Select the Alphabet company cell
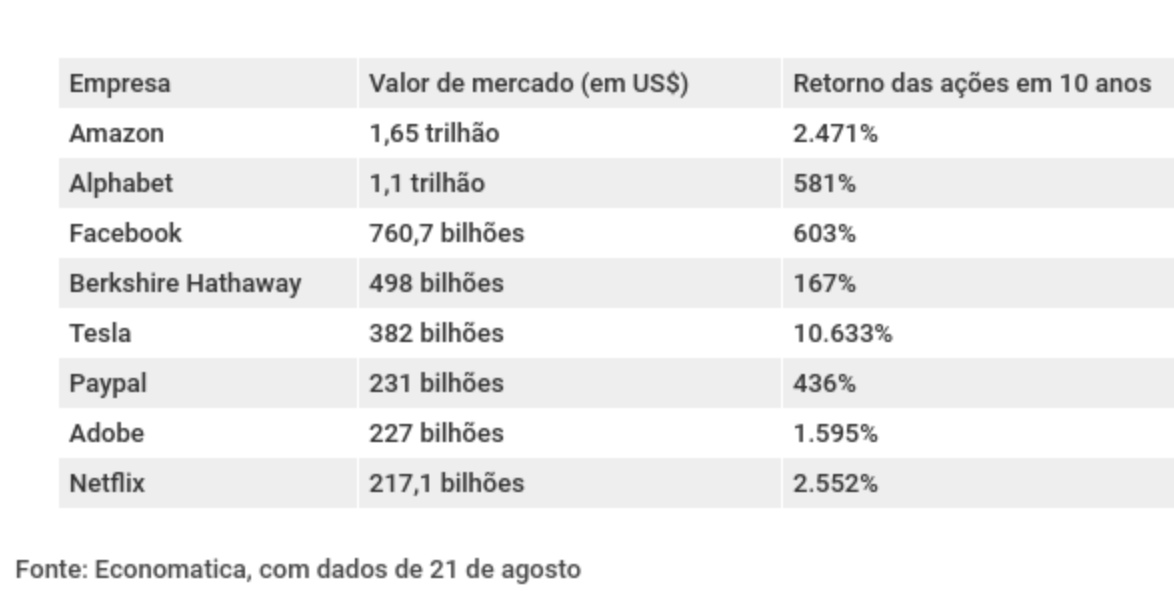This screenshot has width=1174, height=614. [x=121, y=184]
